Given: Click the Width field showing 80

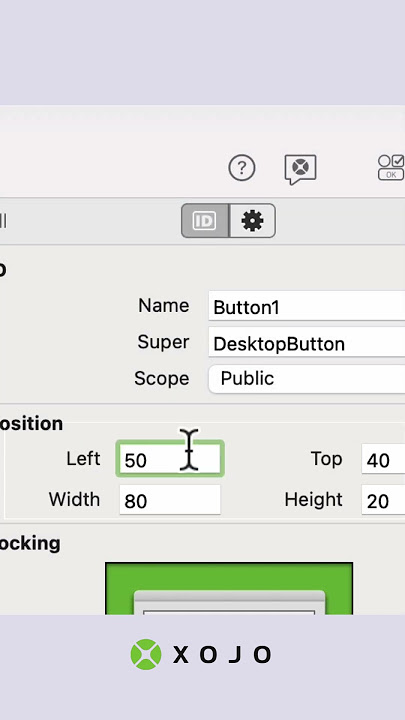Looking at the screenshot, I should point(170,500).
